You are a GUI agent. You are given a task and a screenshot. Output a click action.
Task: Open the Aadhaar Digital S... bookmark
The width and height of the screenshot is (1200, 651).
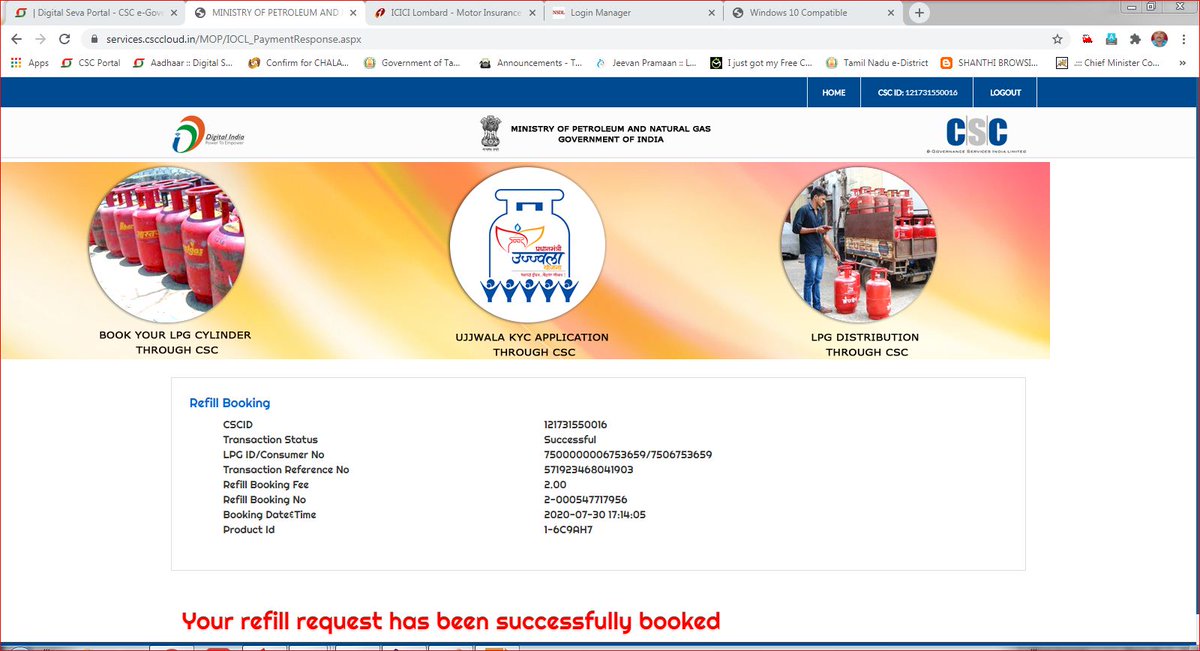tap(181, 63)
